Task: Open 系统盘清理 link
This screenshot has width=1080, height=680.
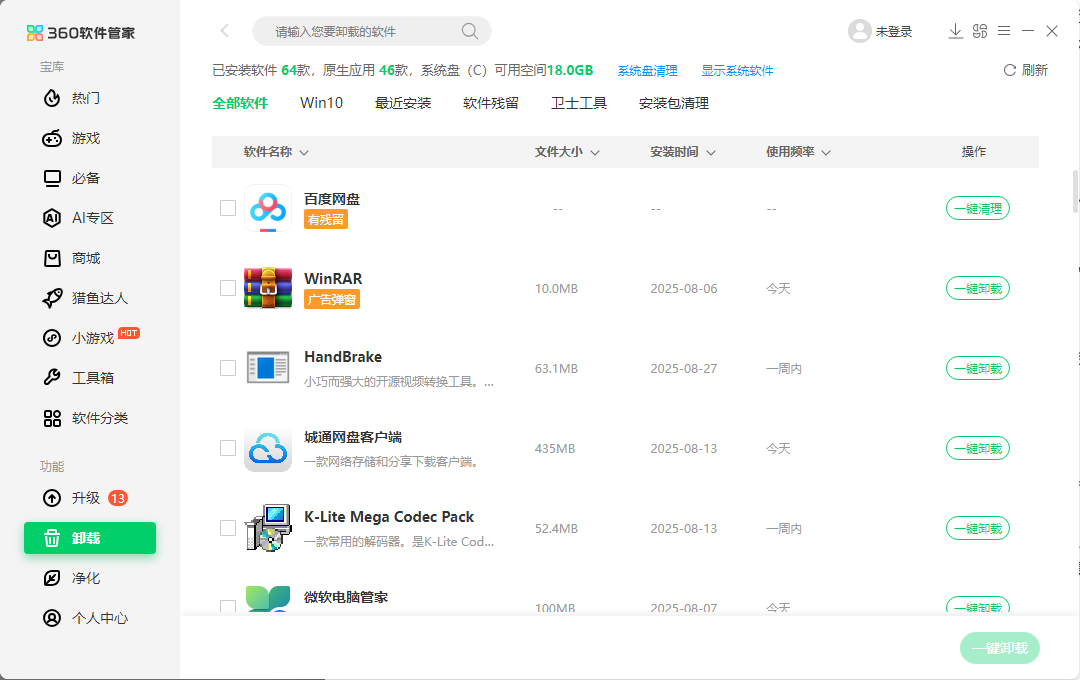Action: coord(647,72)
